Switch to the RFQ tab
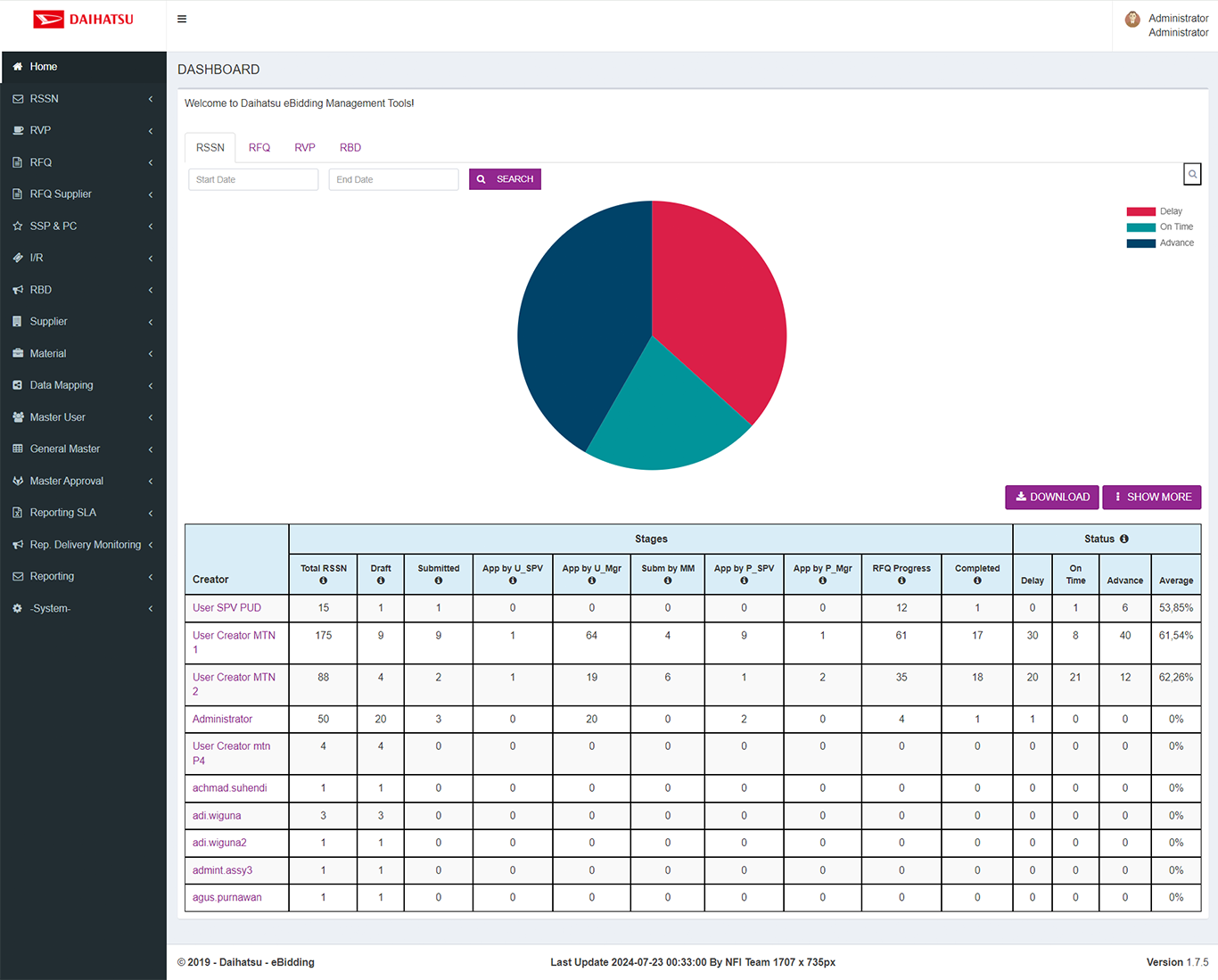 point(259,148)
